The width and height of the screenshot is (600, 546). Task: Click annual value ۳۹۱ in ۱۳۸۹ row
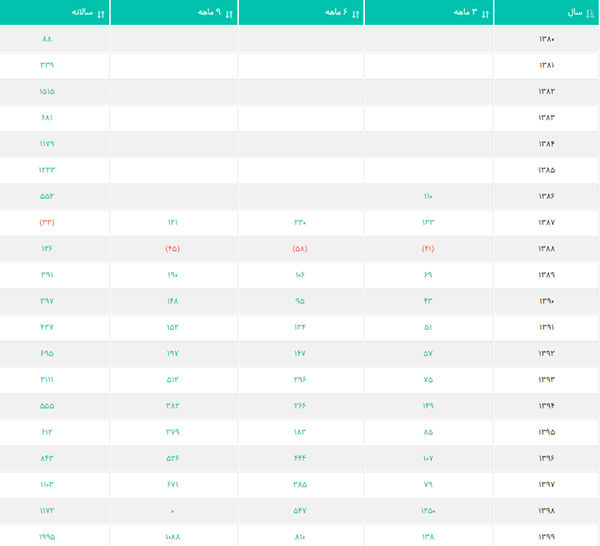tap(47, 275)
